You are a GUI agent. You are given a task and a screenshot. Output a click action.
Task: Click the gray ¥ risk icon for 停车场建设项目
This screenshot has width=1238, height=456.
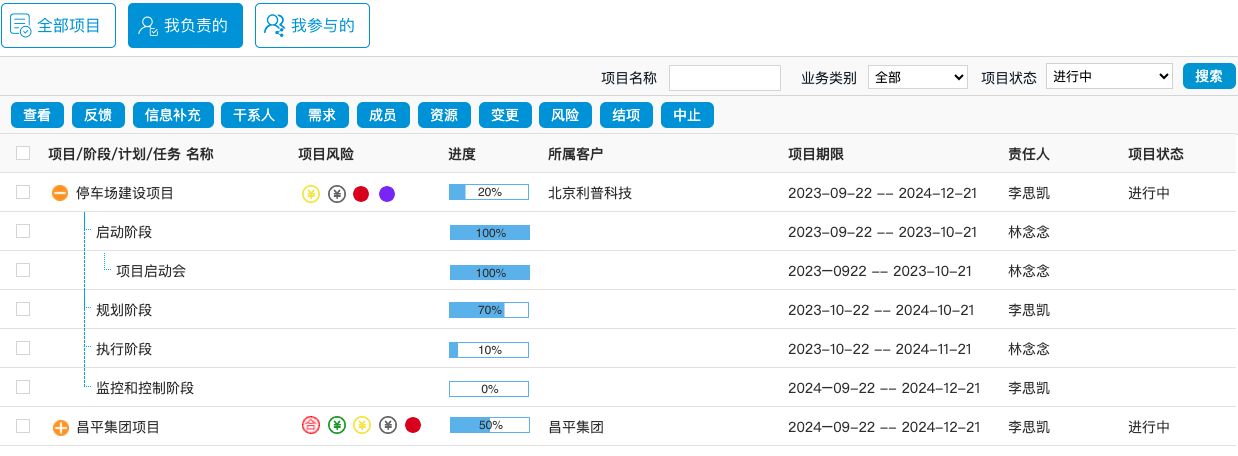pyautogui.click(x=337, y=194)
